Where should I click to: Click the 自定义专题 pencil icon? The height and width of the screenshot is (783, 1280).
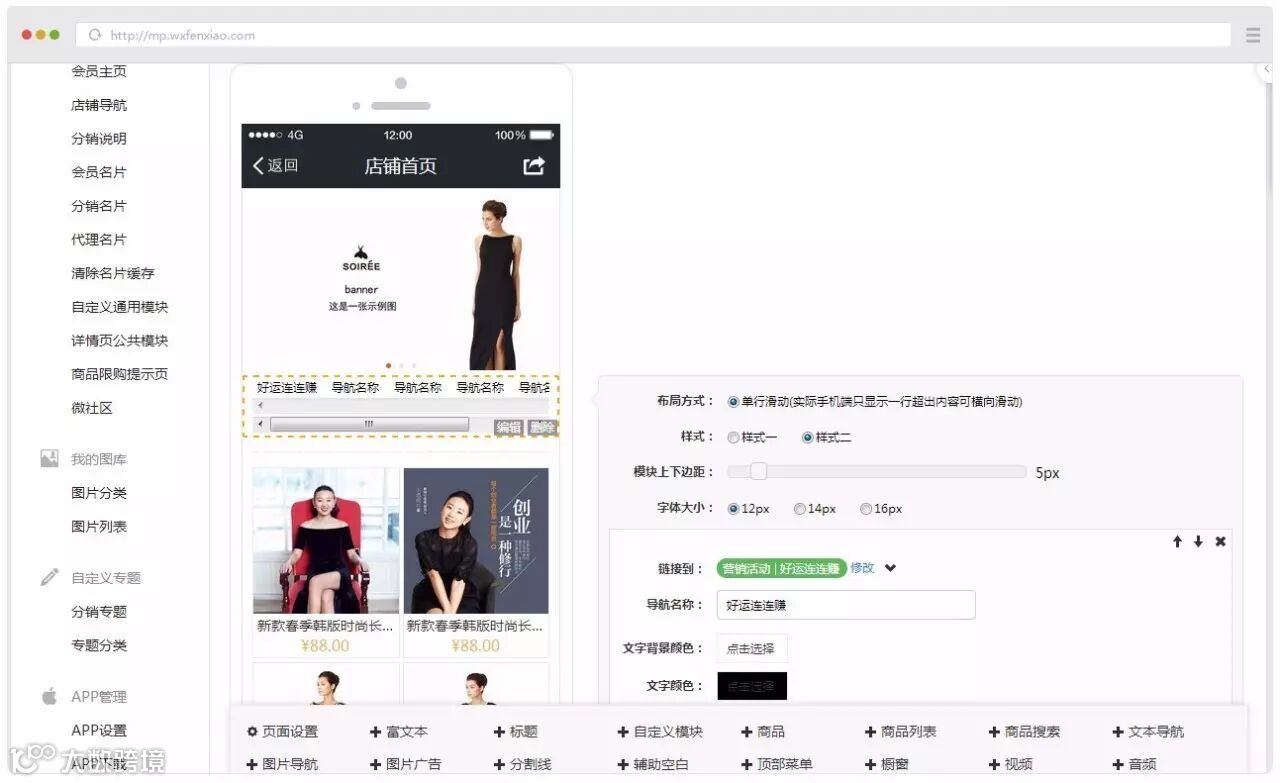49,577
